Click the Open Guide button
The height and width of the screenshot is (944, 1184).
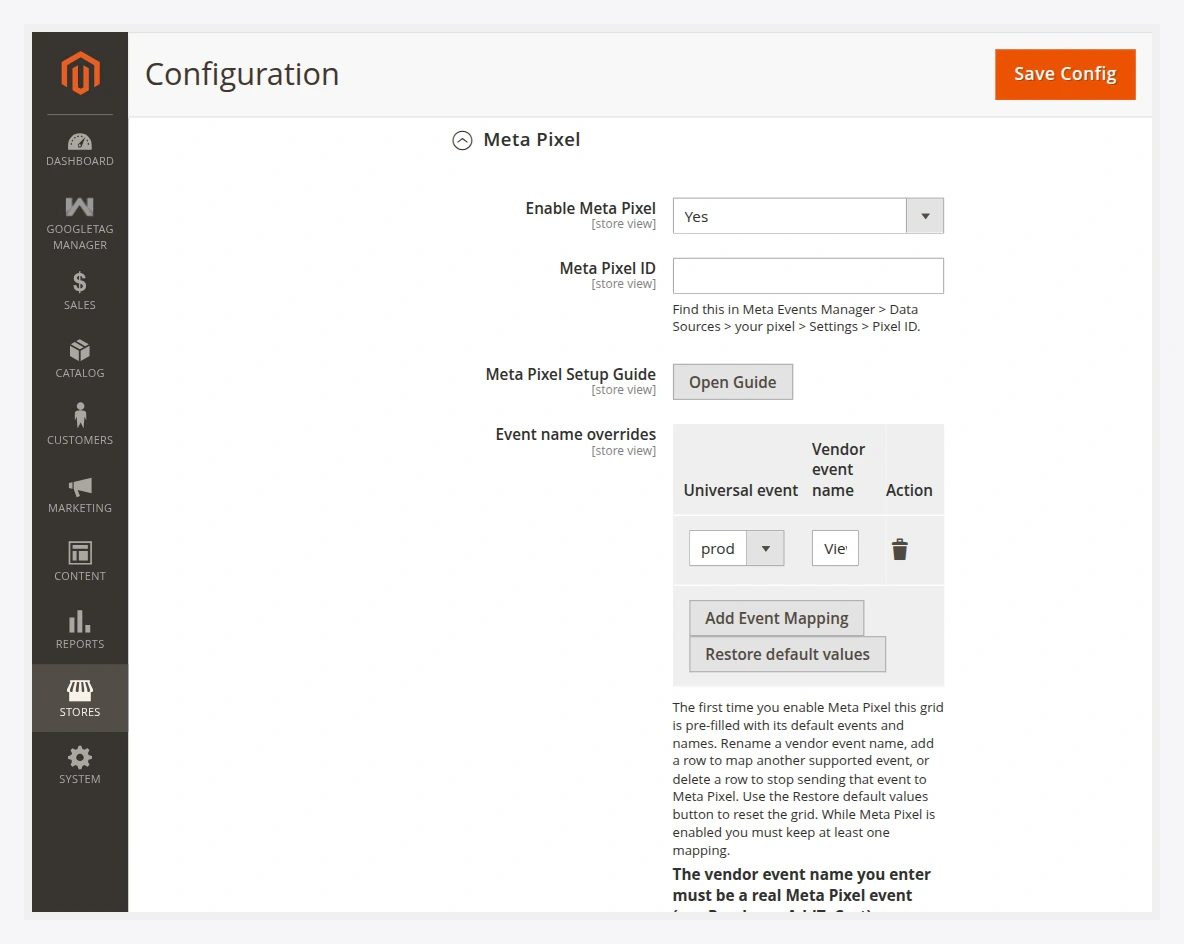click(732, 382)
